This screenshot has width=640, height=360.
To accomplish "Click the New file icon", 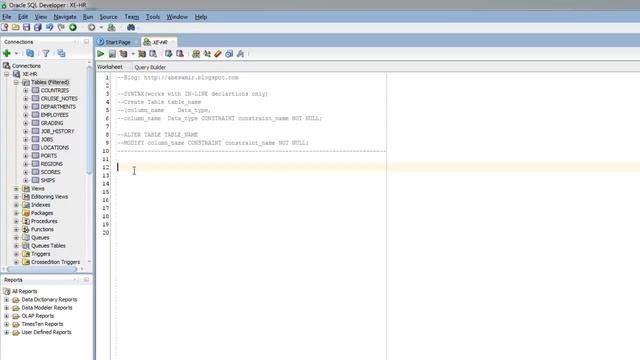I will tap(5, 27).
